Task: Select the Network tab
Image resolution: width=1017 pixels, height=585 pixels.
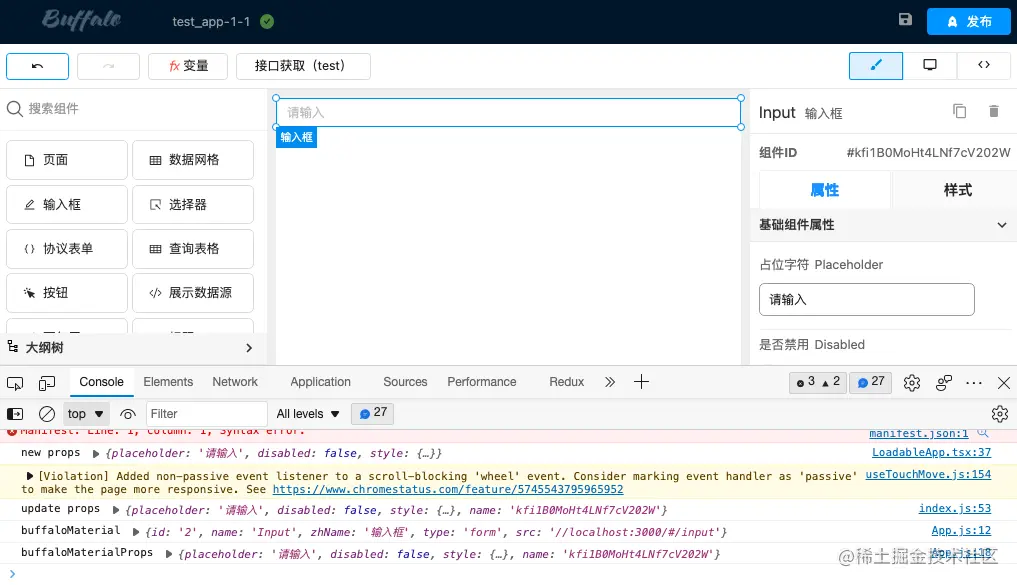Action: pos(235,382)
